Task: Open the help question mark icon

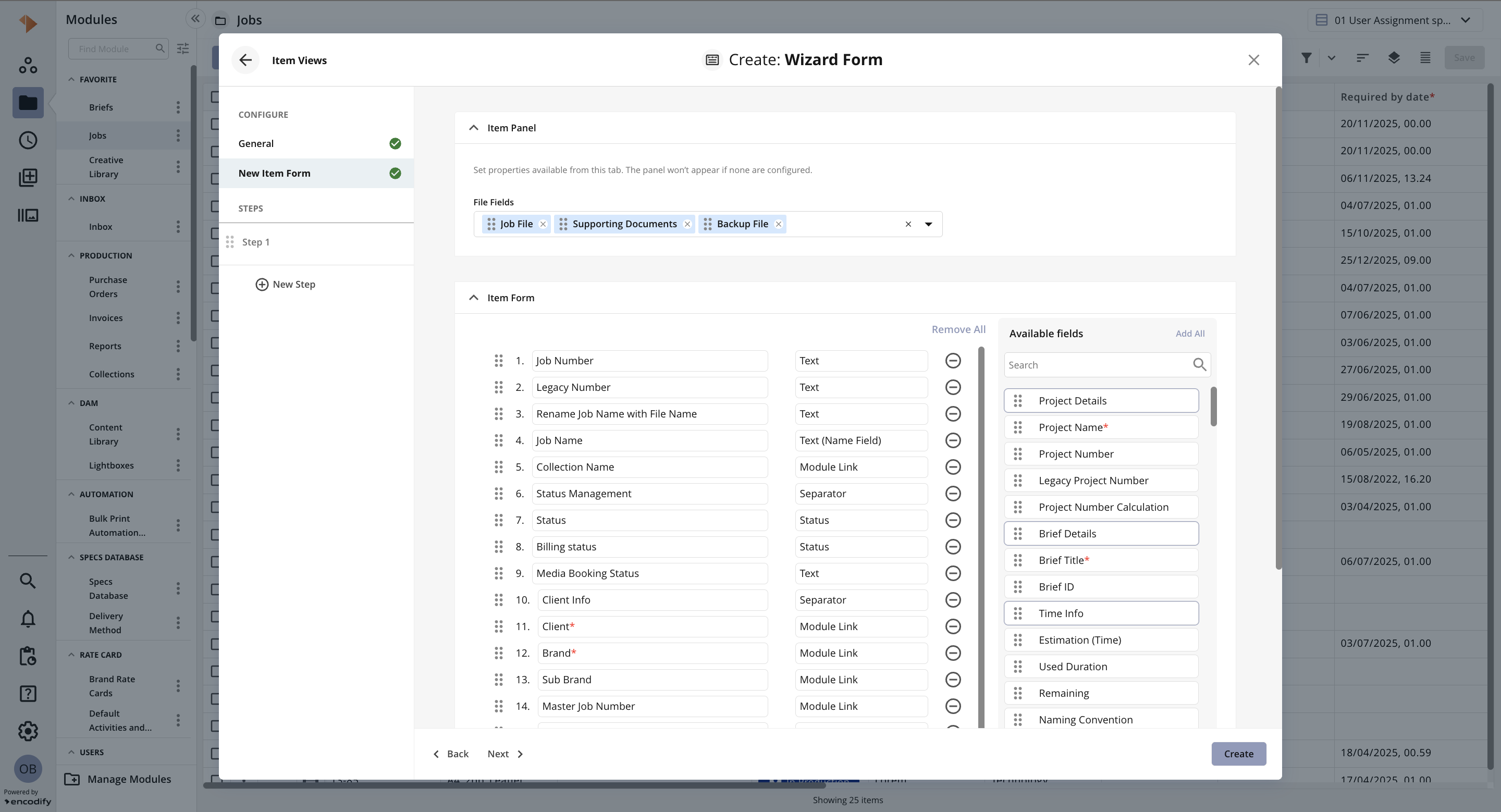Action: click(28, 694)
